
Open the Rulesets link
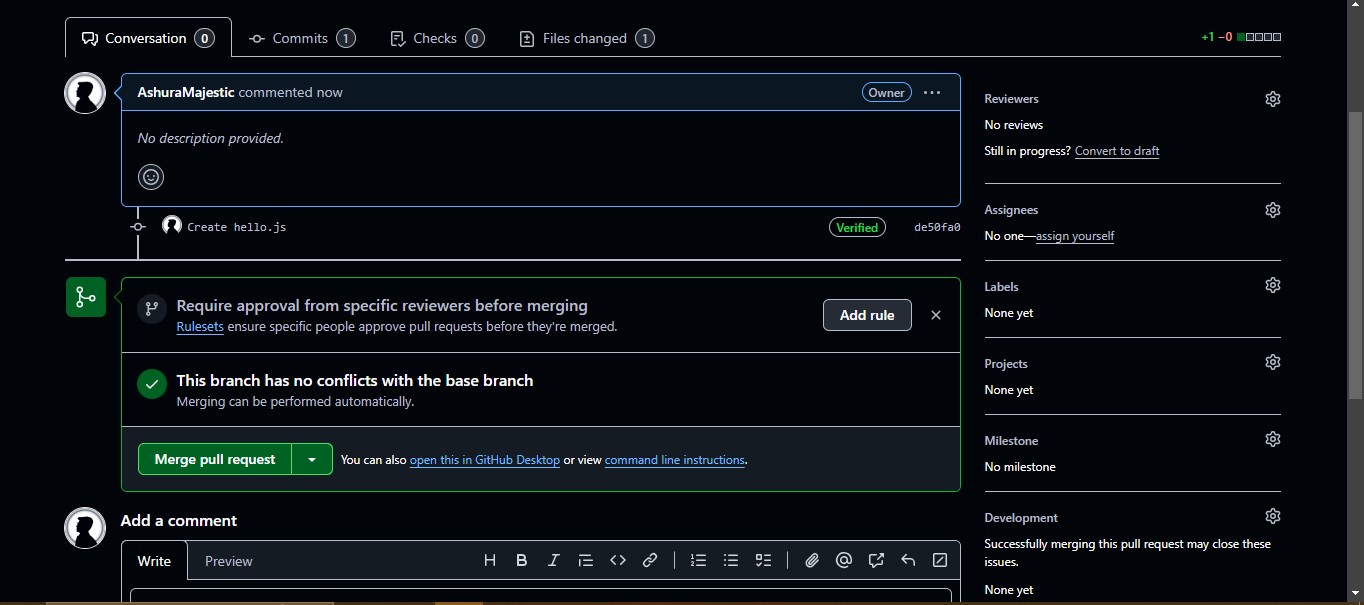point(200,326)
